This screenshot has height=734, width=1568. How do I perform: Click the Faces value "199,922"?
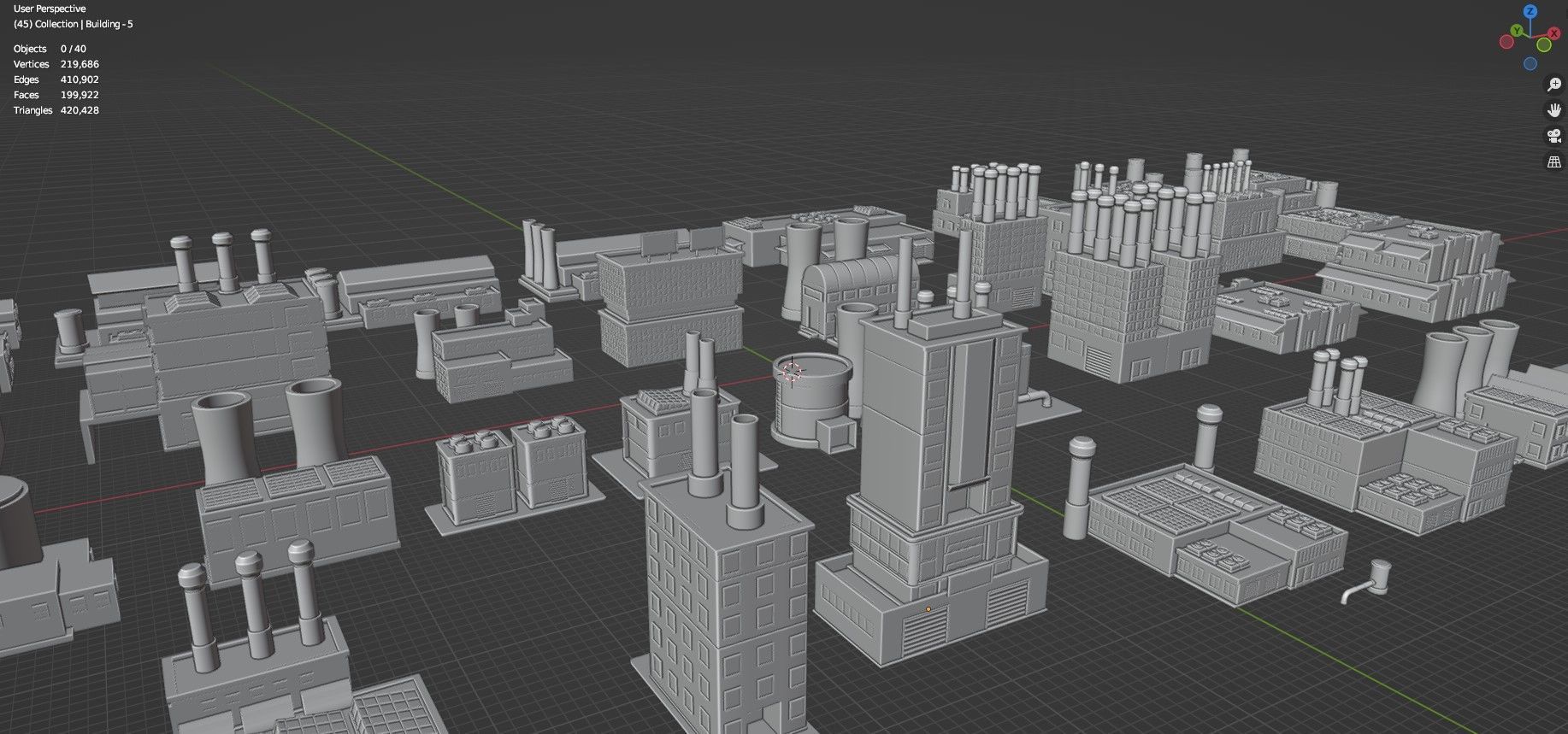point(80,95)
